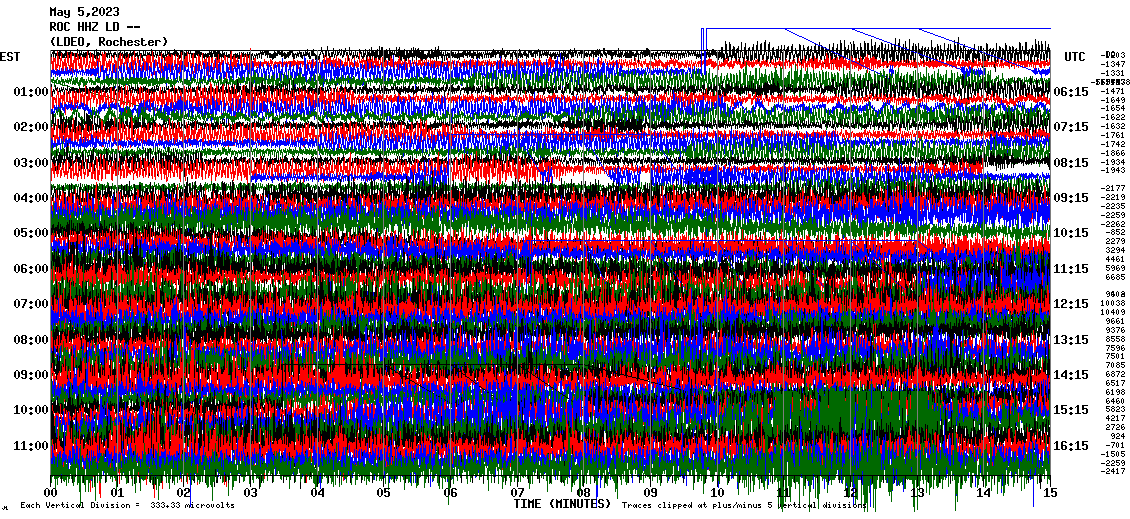Image resolution: width=1130 pixels, height=519 pixels.
Task: Select the 01:00 EST hour marker
Action: [31, 92]
